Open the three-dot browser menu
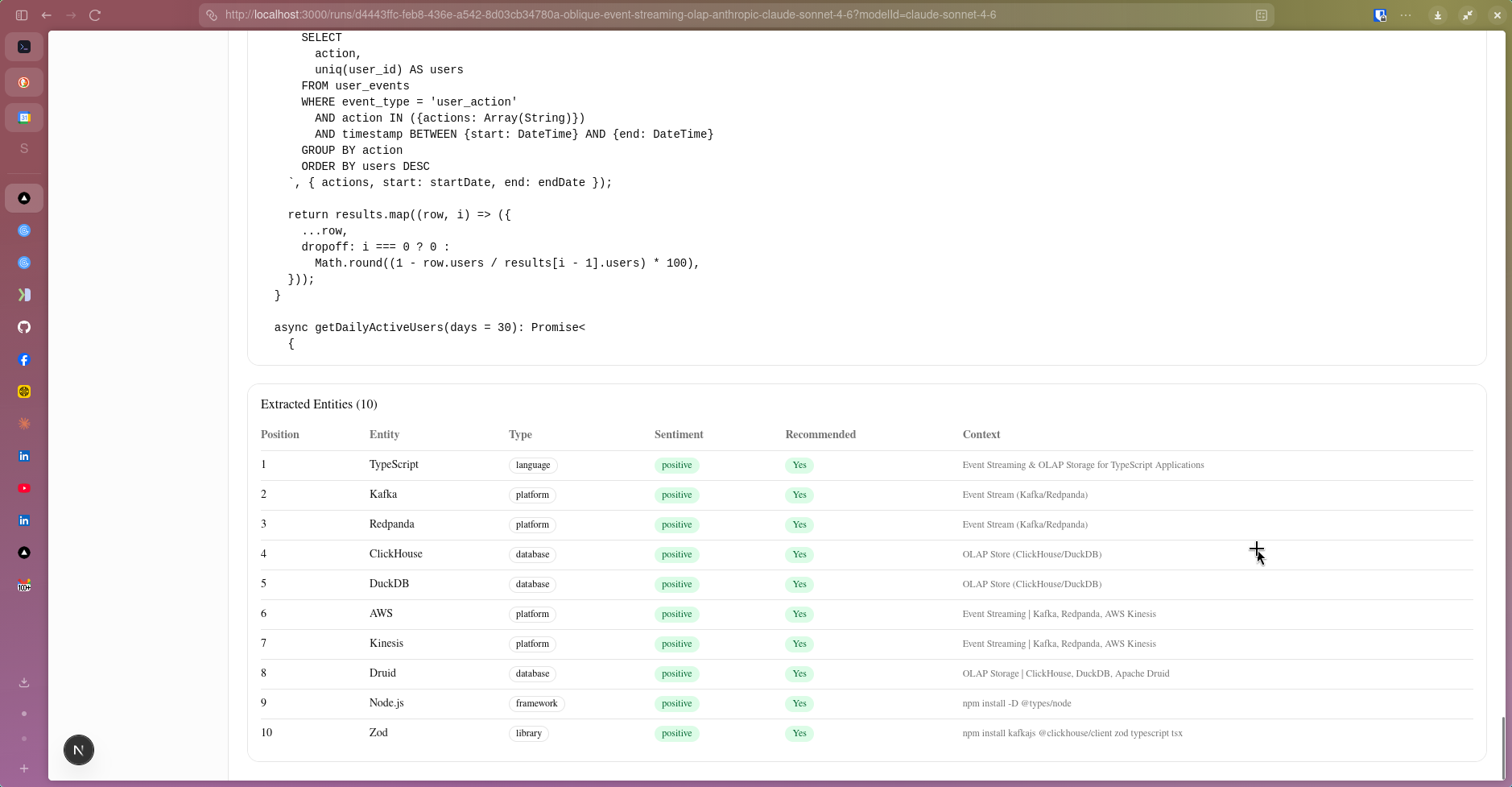Image resolution: width=1512 pixels, height=787 pixels. click(1406, 15)
